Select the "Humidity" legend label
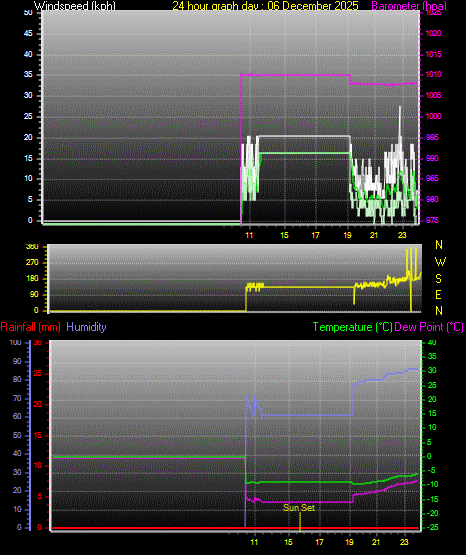This screenshot has width=466, height=555. tap(86, 327)
